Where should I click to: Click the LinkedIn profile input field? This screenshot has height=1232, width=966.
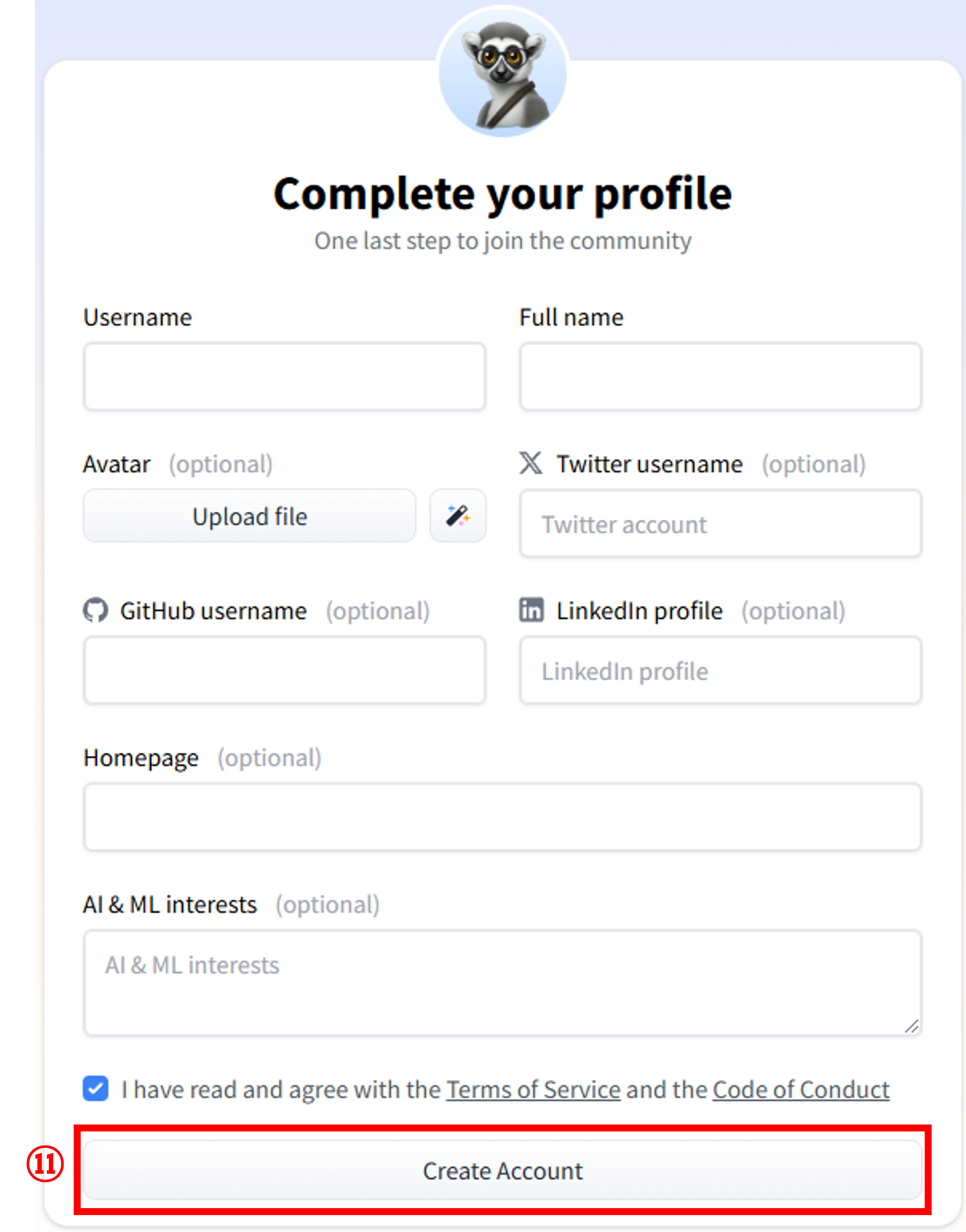(x=721, y=671)
